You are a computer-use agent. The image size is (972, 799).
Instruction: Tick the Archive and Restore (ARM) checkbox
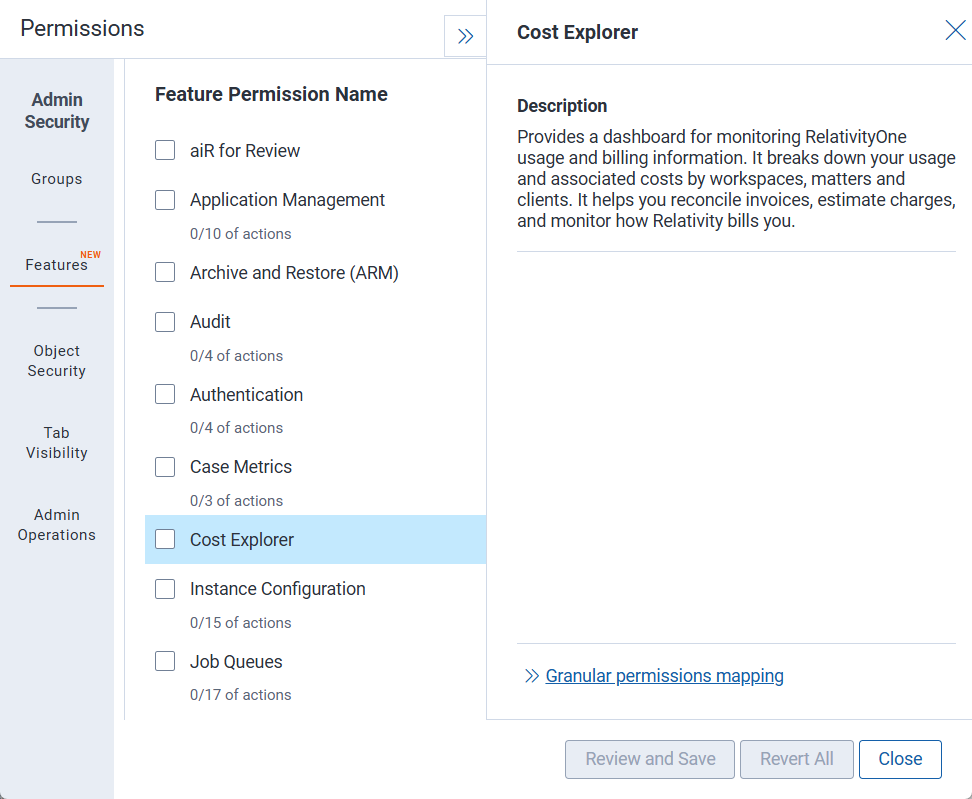coord(165,272)
